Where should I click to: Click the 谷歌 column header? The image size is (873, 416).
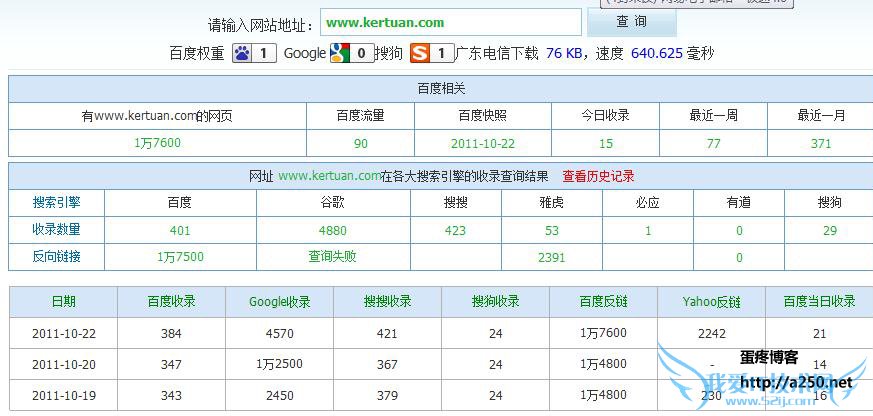tap(332, 202)
